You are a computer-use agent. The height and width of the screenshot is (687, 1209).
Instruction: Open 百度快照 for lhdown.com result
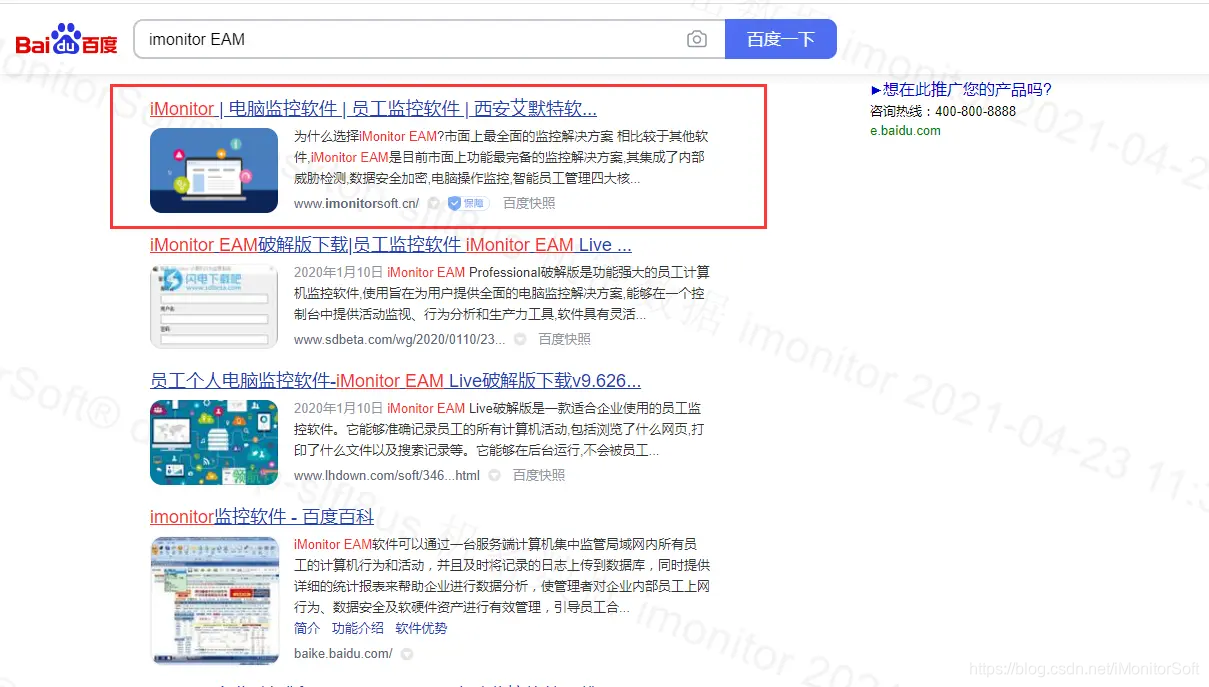coord(539,475)
